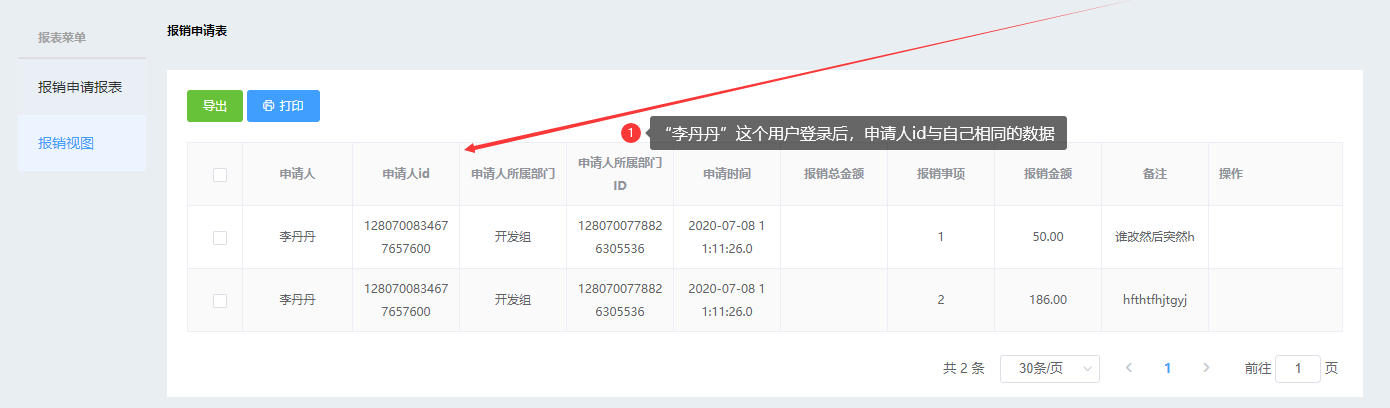This screenshot has width=1390, height=408.
Task: Focus the 前往 page number input field
Action: click(1298, 368)
